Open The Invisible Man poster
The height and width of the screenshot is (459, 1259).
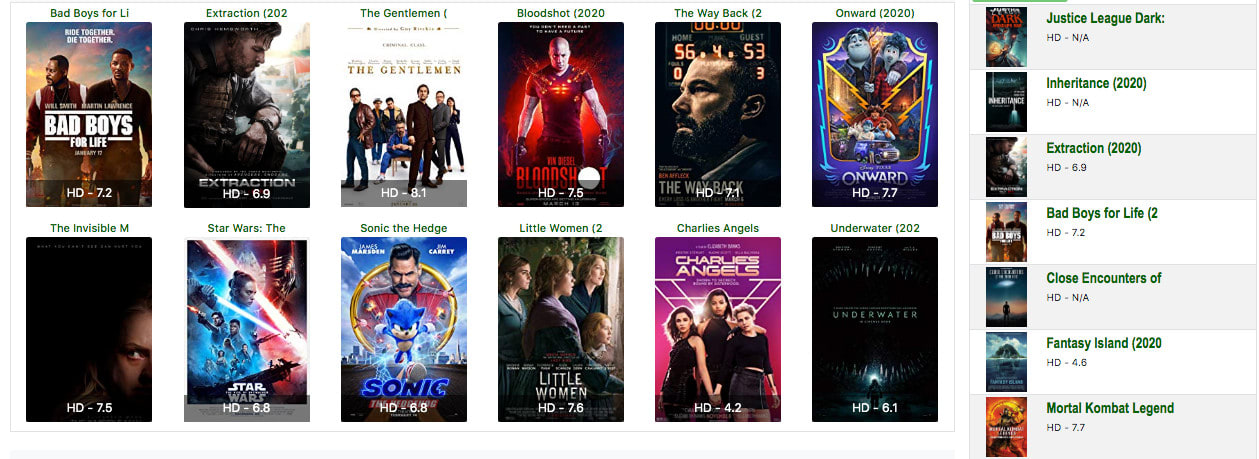89,329
